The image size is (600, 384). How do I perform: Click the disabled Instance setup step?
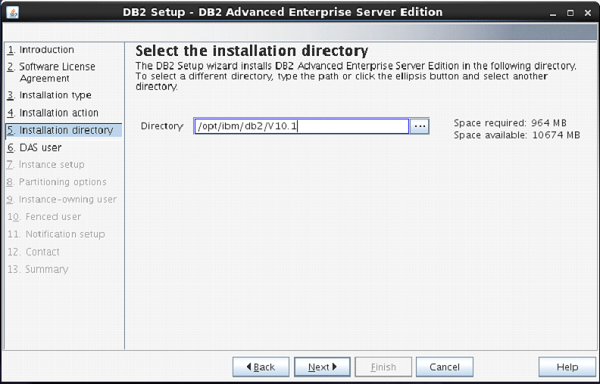[x=46, y=165]
